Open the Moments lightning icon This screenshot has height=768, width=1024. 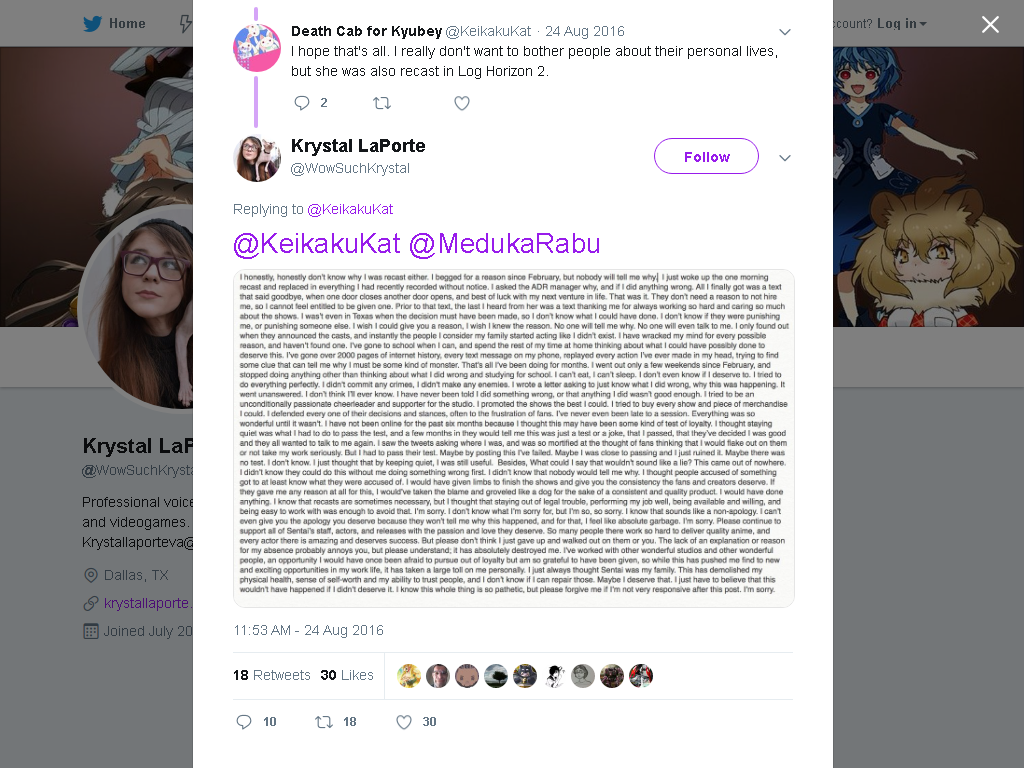[186, 24]
